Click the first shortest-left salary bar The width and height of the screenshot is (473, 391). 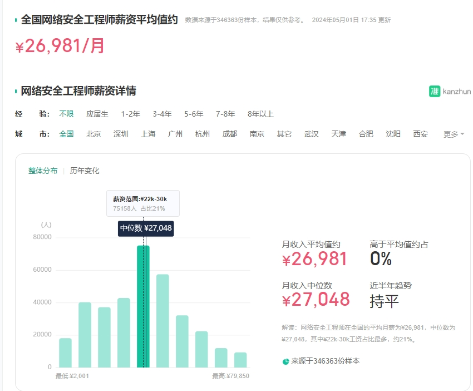[x=65, y=353]
